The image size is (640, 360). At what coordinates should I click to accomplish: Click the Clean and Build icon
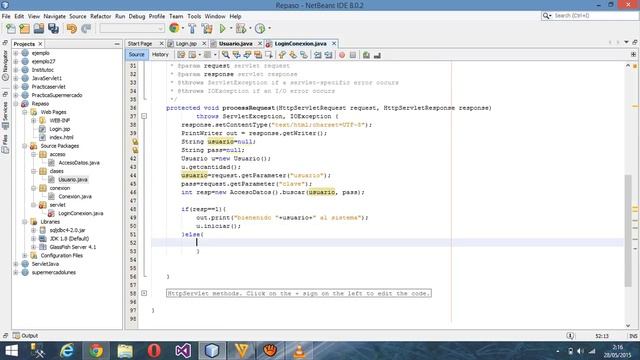pyautogui.click(x=207, y=28)
